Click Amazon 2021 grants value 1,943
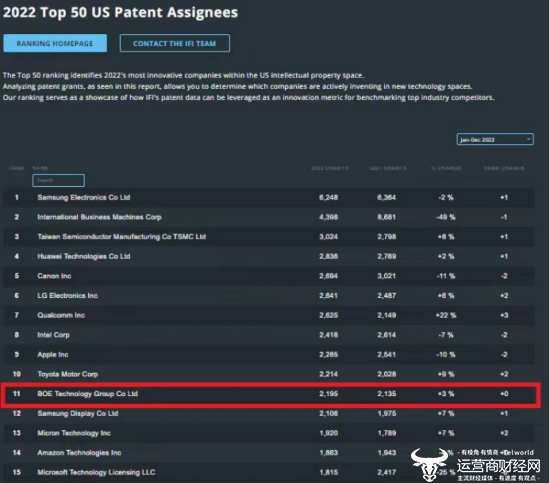 [387, 453]
